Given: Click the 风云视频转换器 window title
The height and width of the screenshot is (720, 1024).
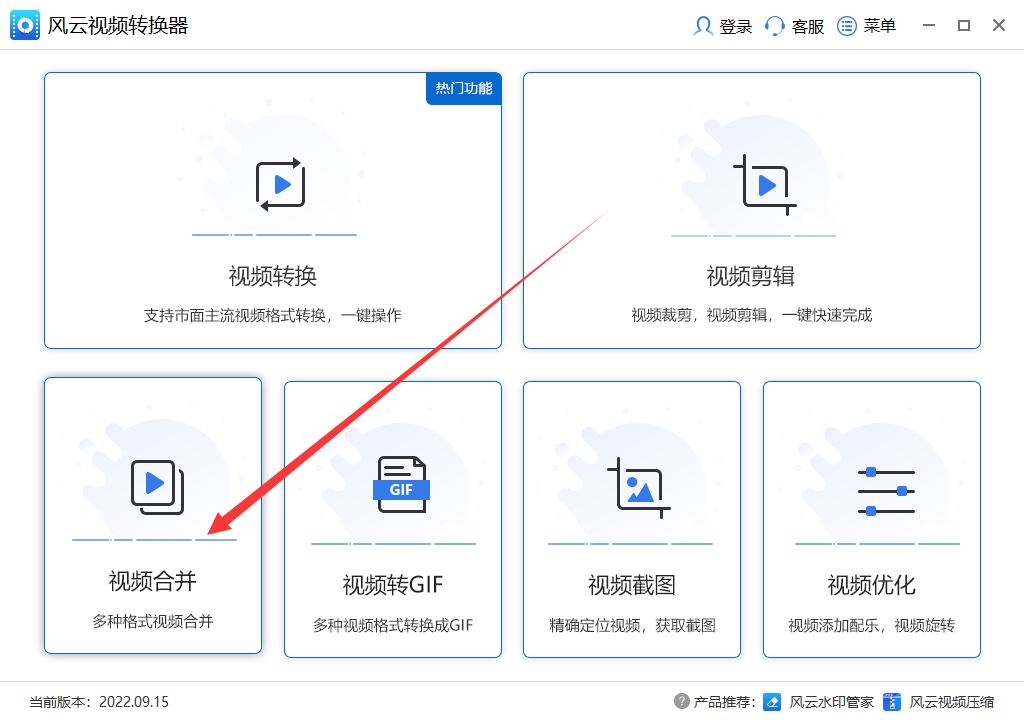Looking at the screenshot, I should (118, 25).
